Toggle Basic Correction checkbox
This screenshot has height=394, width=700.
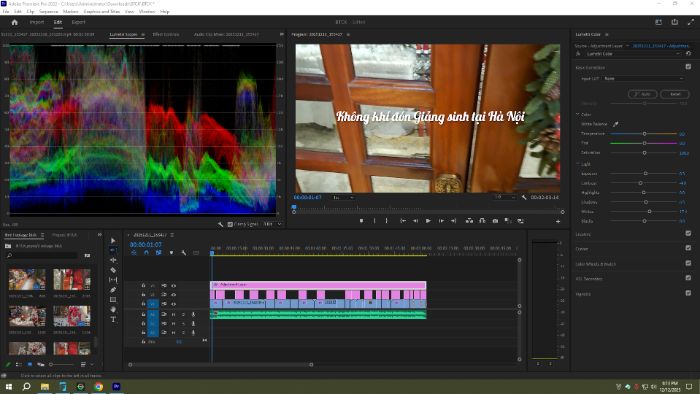pos(688,67)
